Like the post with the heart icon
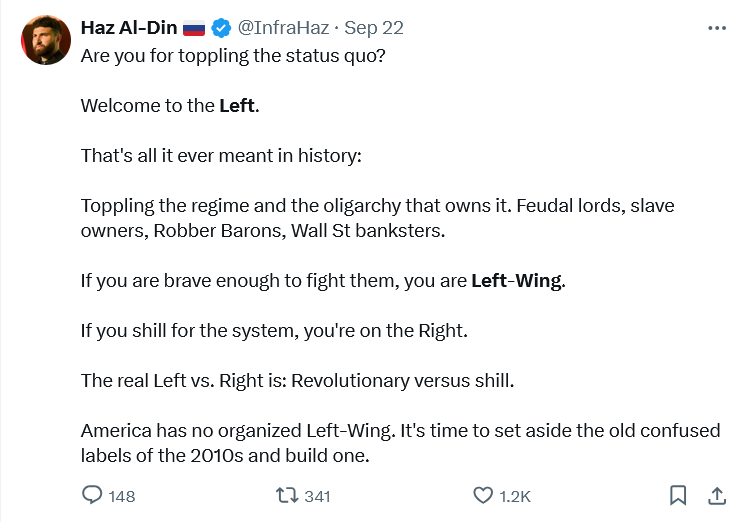The image size is (748, 522). pos(483,495)
